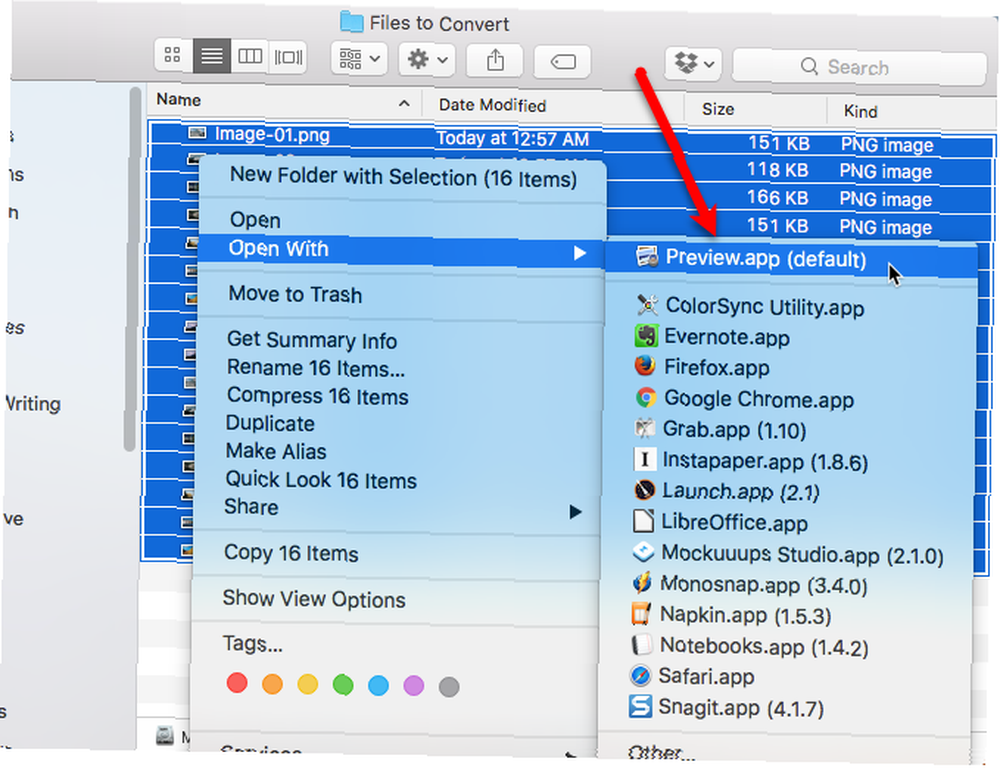Choose Copy 16 Items
The height and width of the screenshot is (768, 1000).
291,553
